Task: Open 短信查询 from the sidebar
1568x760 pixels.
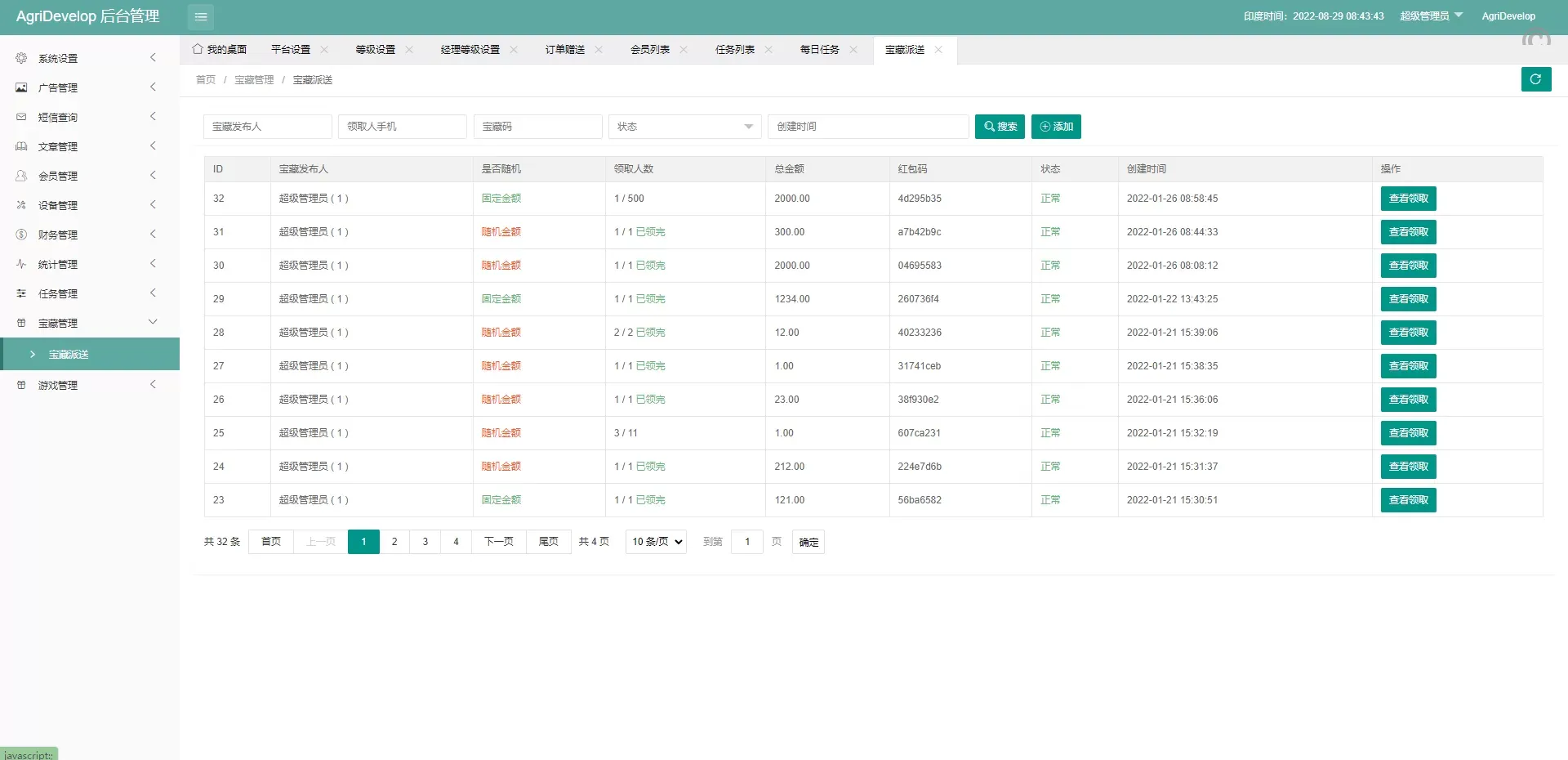Action: [57, 117]
